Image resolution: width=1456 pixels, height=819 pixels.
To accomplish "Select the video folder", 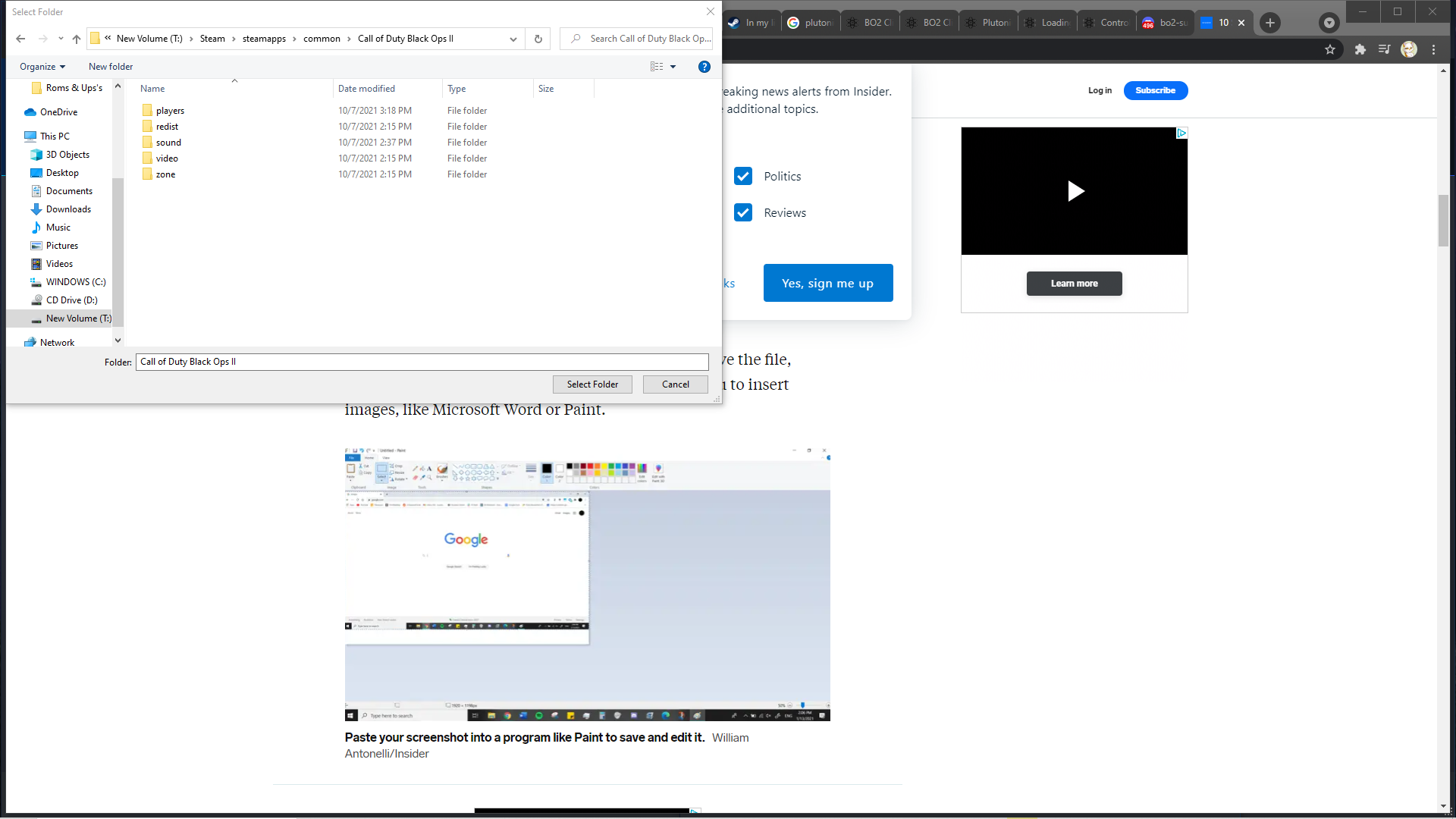I will [167, 158].
